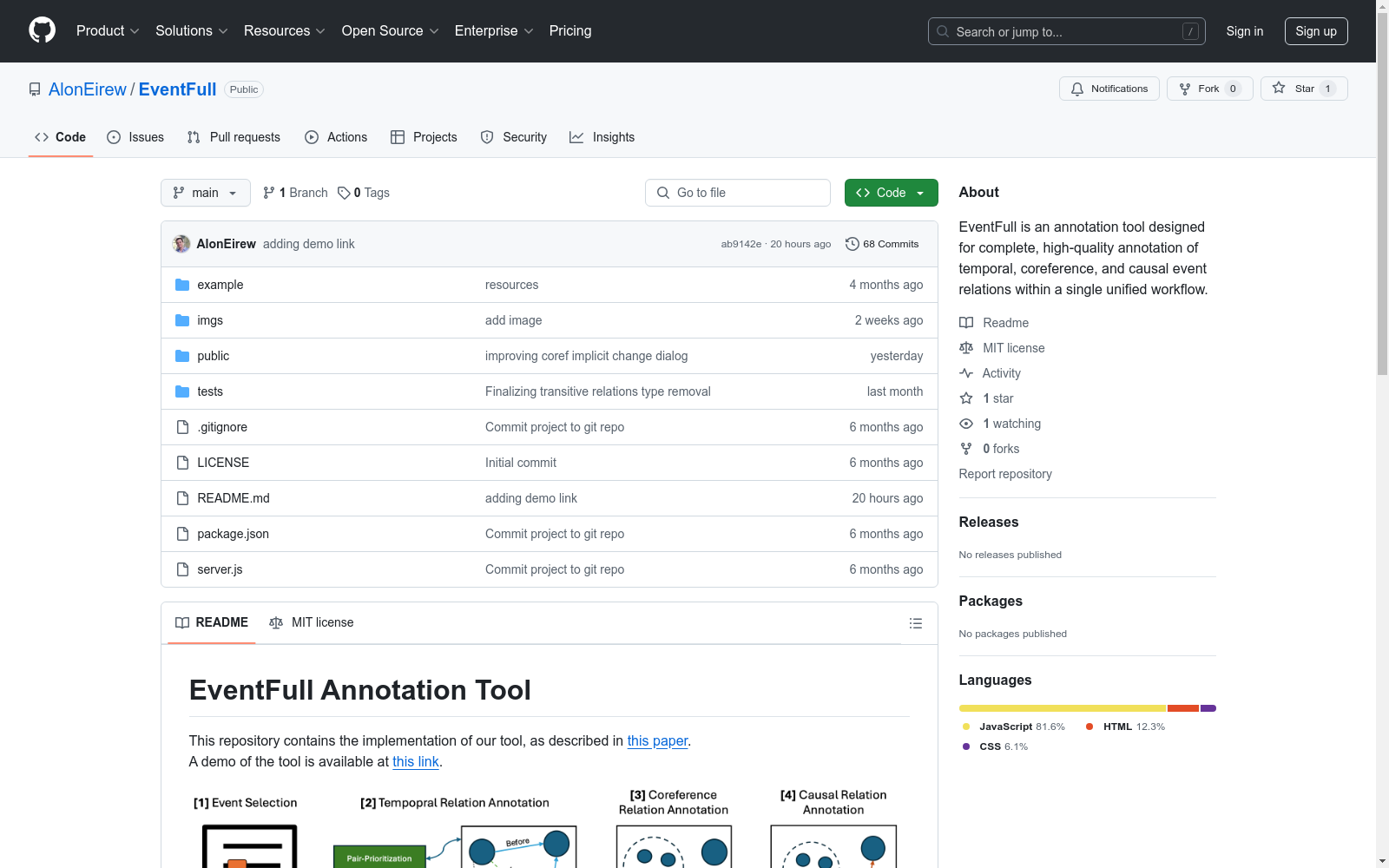Open the 'this link' demo link
1389x868 pixels.
point(416,761)
